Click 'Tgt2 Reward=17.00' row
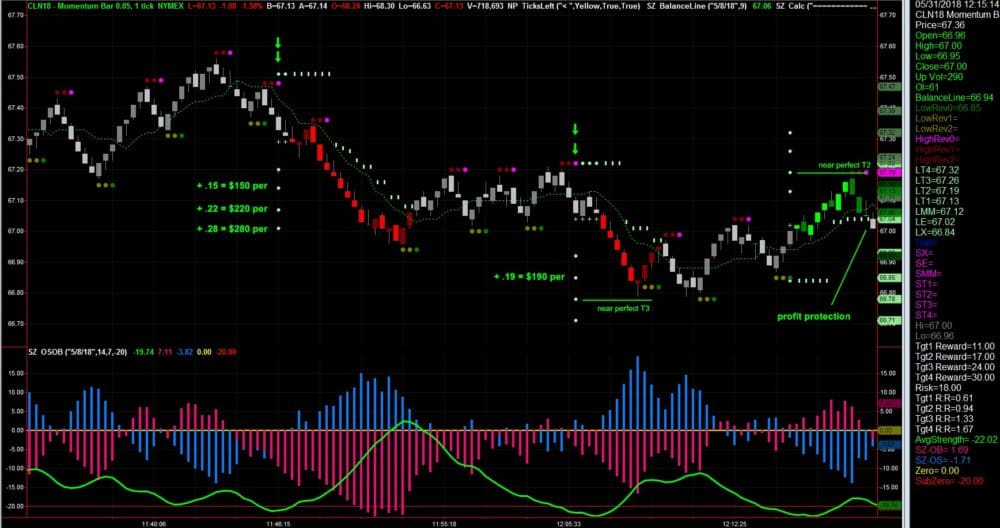1000x528 pixels. click(x=955, y=356)
